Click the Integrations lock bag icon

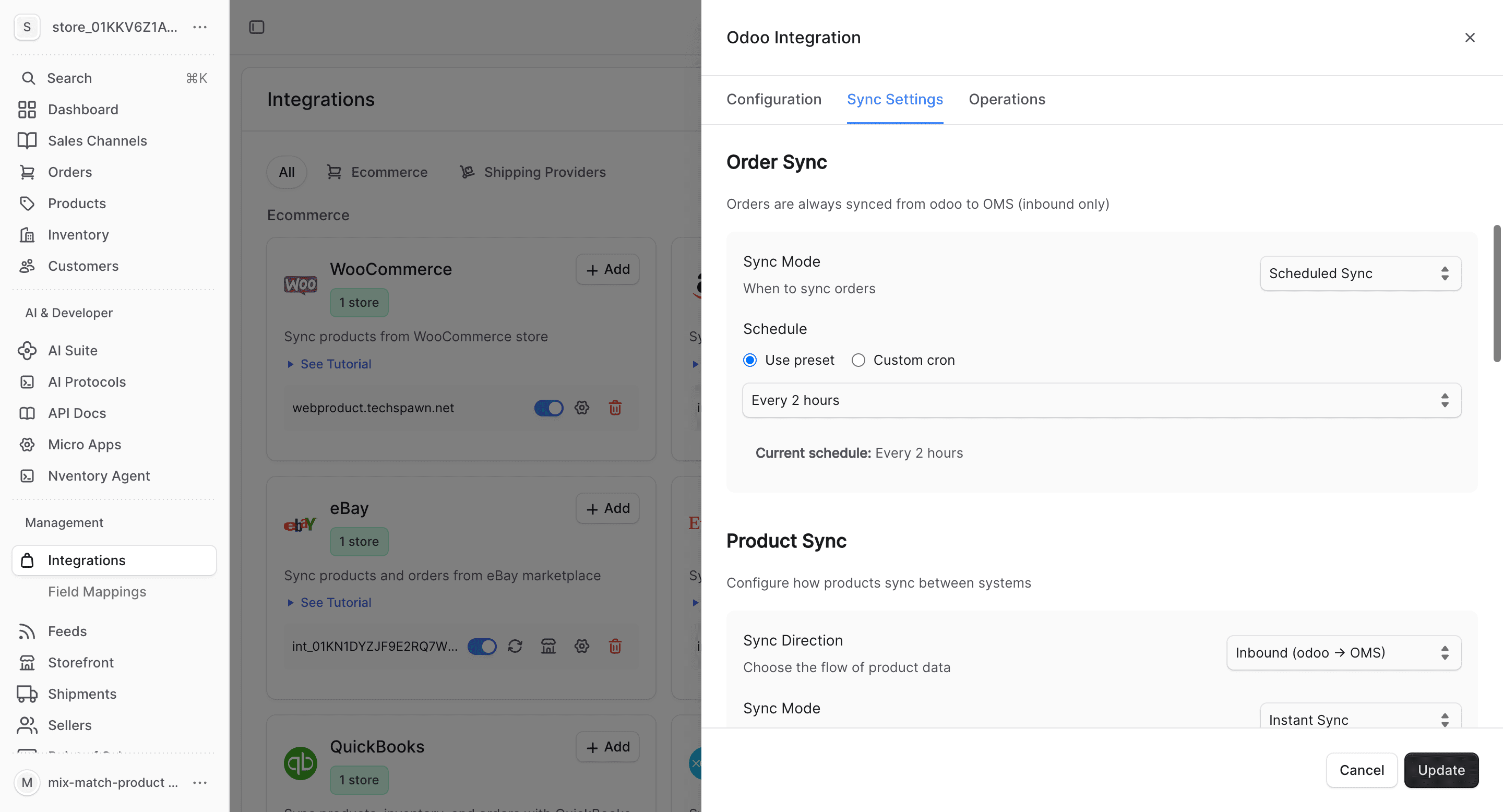[27, 560]
